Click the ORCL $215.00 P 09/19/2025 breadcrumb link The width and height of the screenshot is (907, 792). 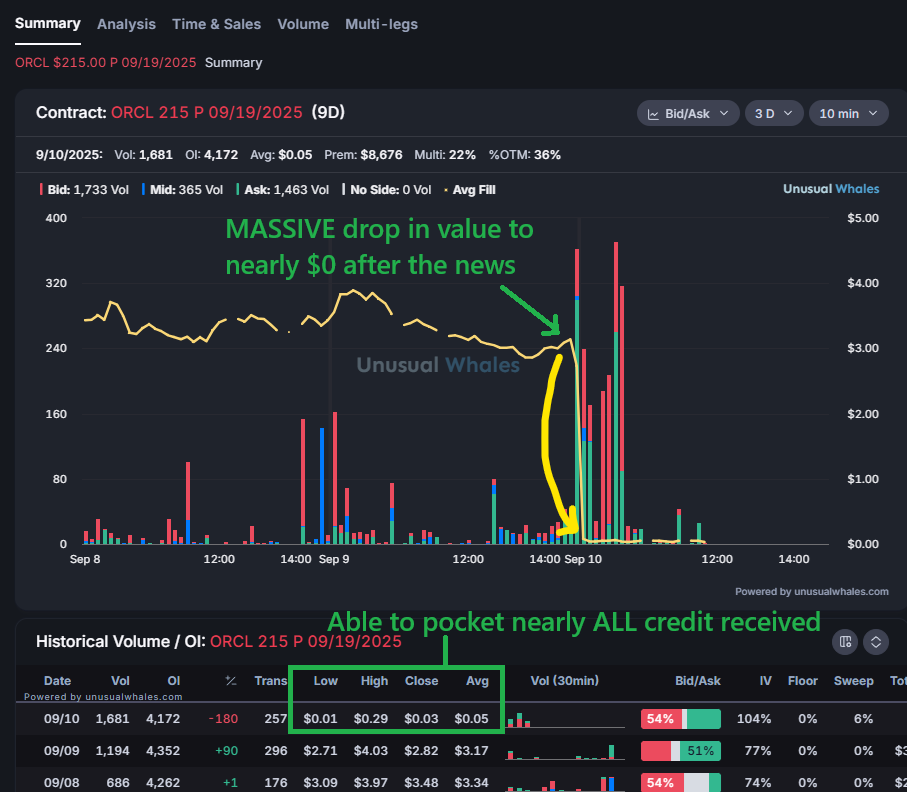pyautogui.click(x=105, y=62)
